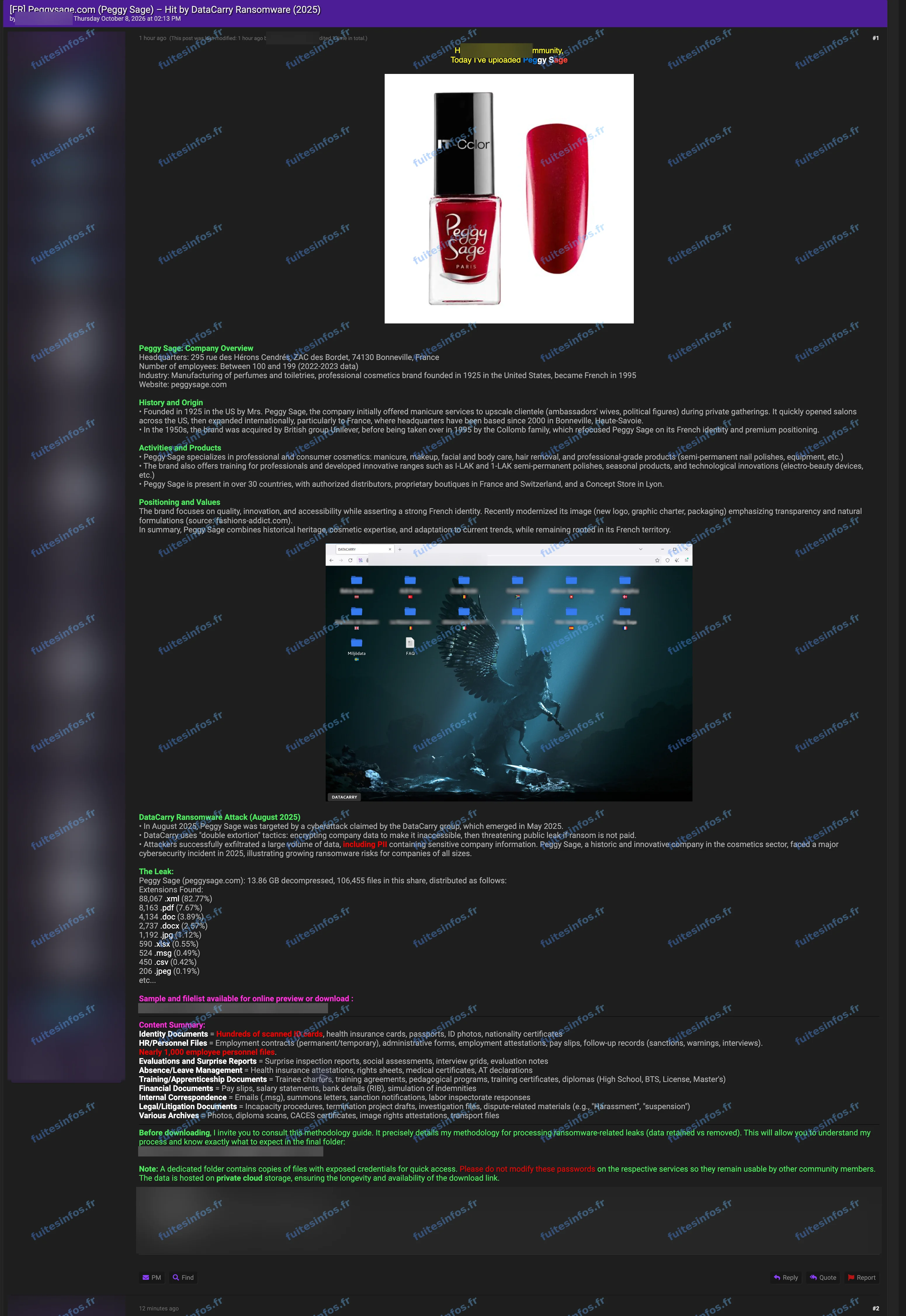
Task: Click the "Thursday October 8, 2026" post date
Action: [x=127, y=19]
